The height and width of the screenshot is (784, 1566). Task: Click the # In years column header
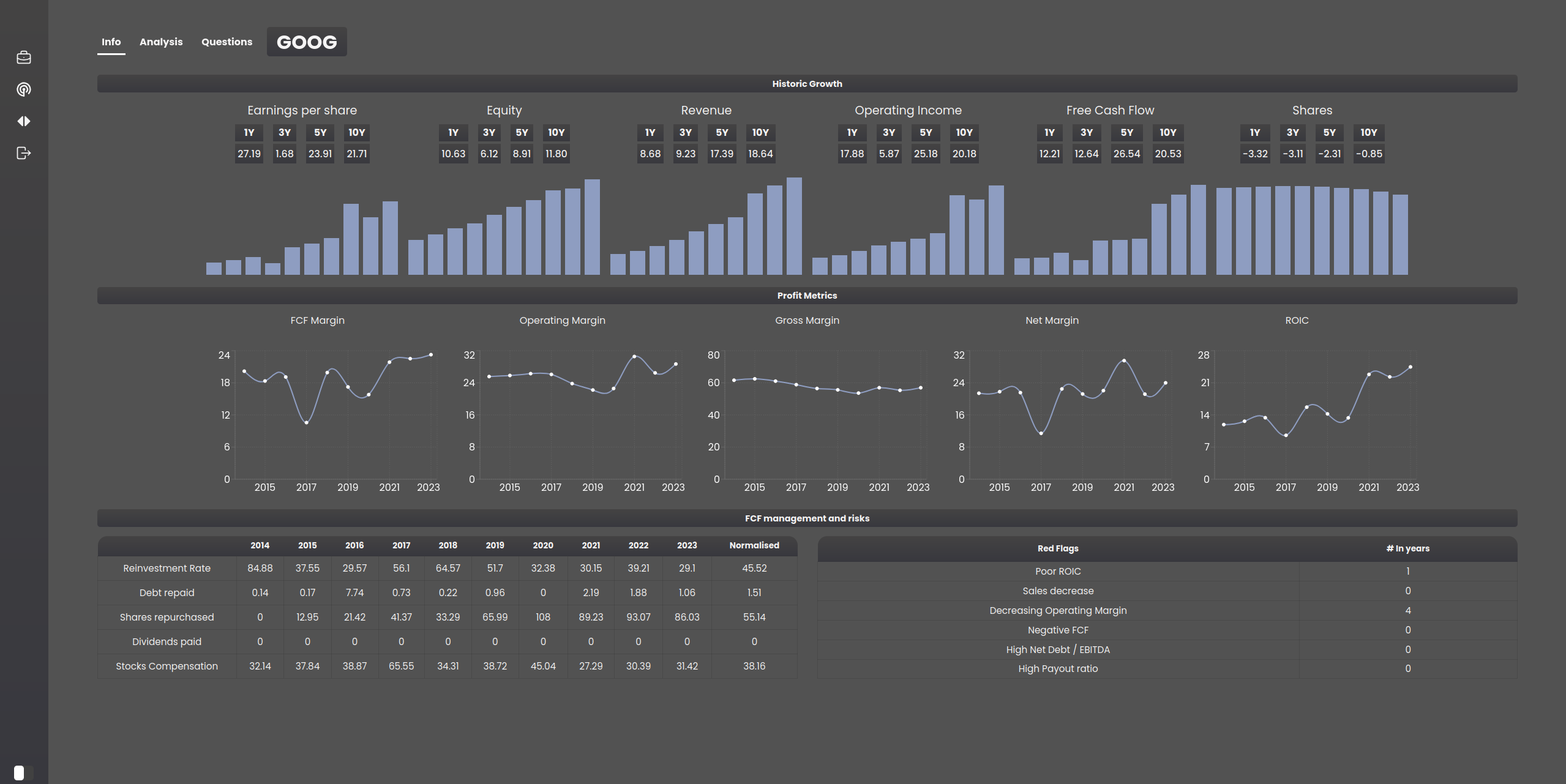coord(1407,548)
